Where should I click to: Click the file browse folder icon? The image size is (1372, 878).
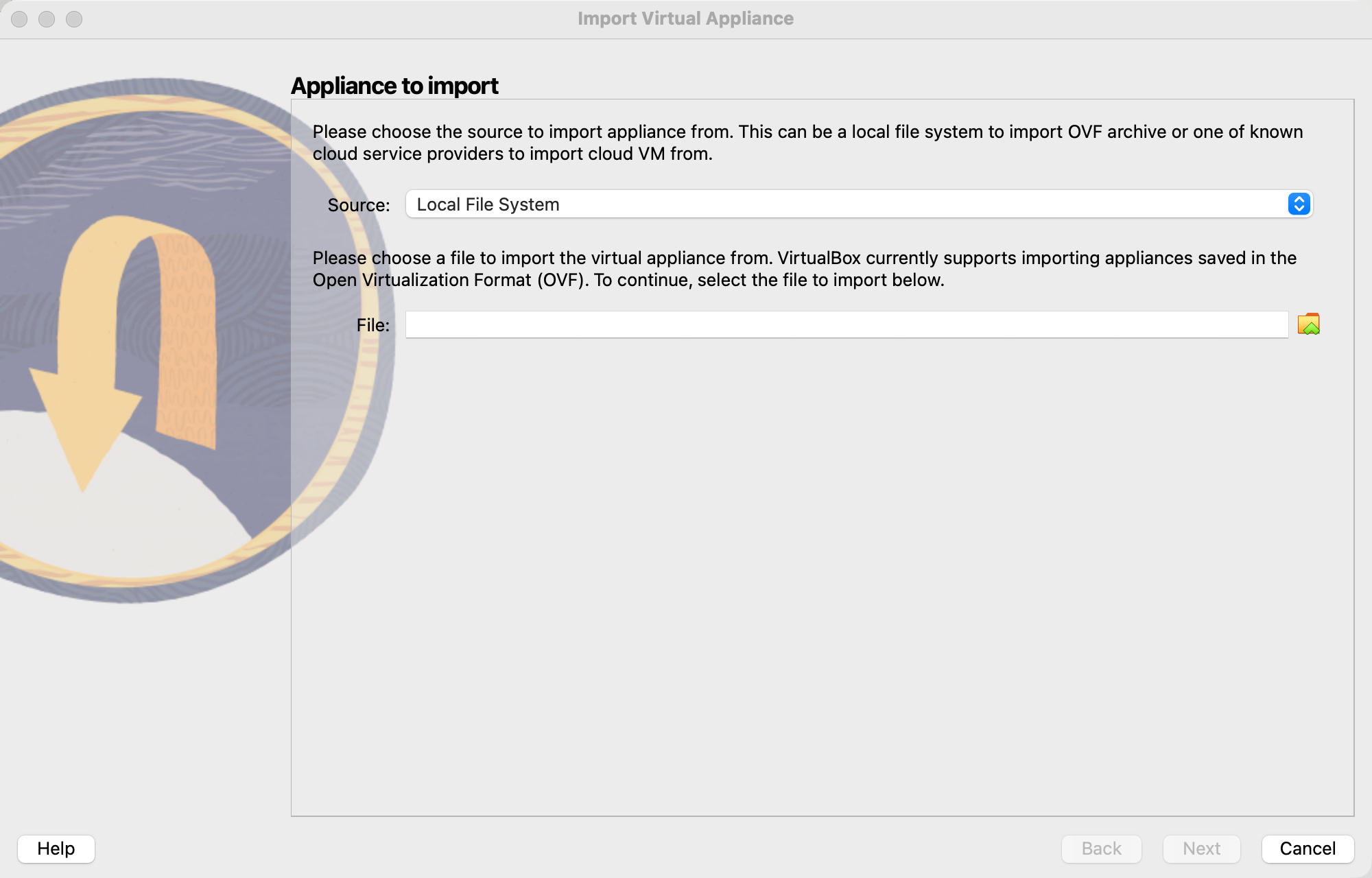1308,324
